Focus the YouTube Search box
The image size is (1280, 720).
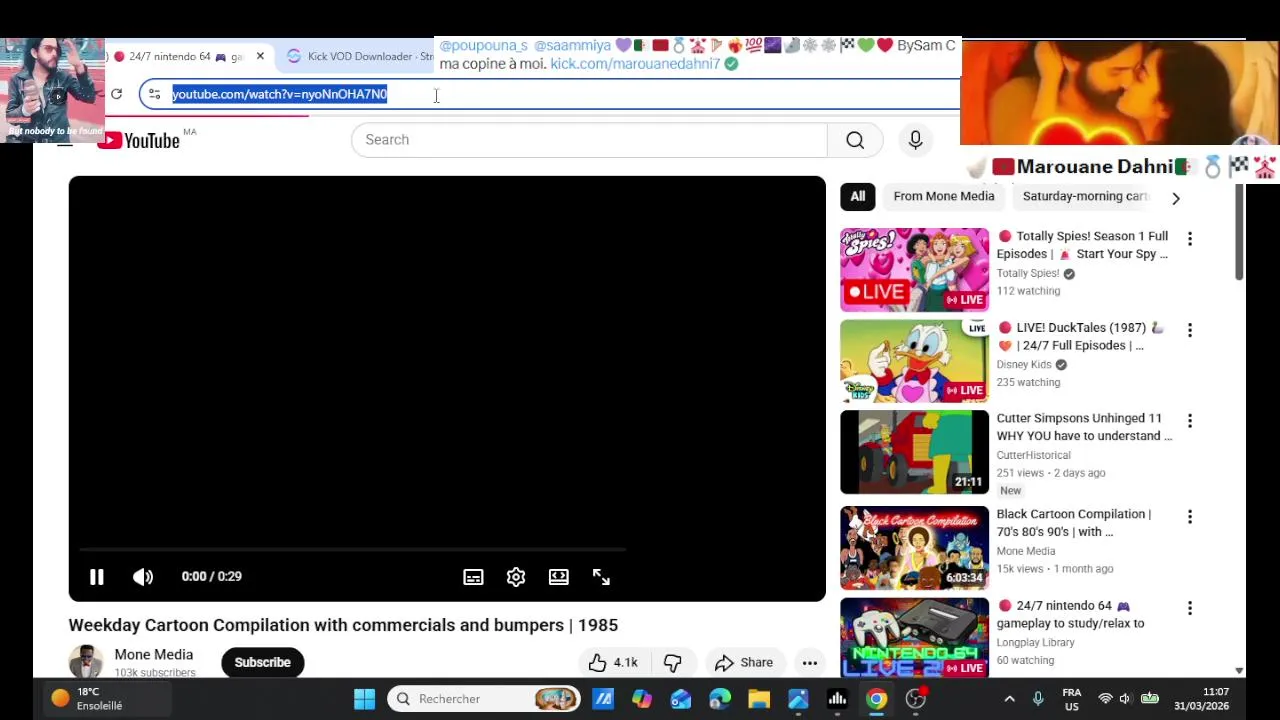point(589,140)
